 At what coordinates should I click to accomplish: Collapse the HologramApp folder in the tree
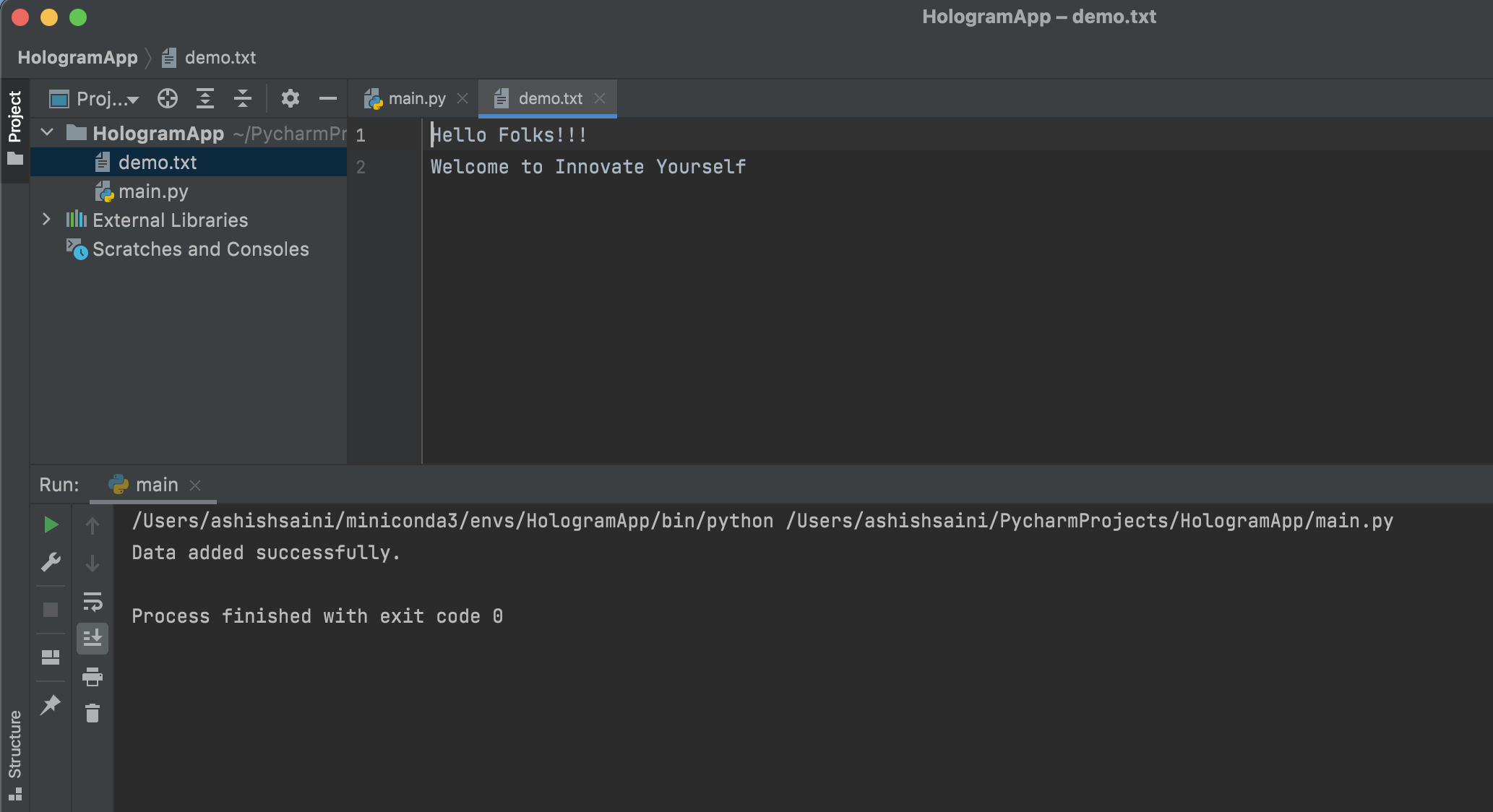tap(46, 133)
